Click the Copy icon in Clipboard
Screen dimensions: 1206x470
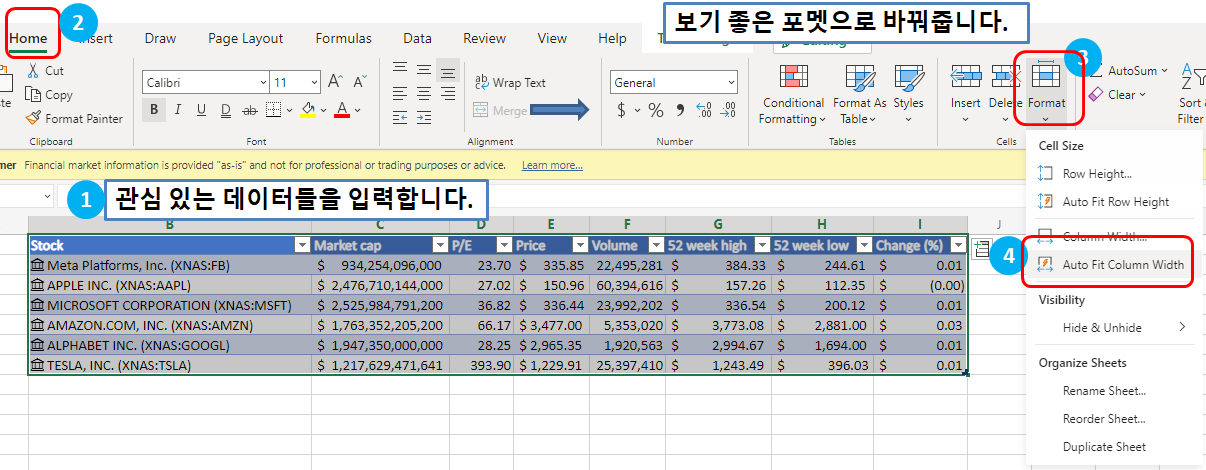point(33,95)
